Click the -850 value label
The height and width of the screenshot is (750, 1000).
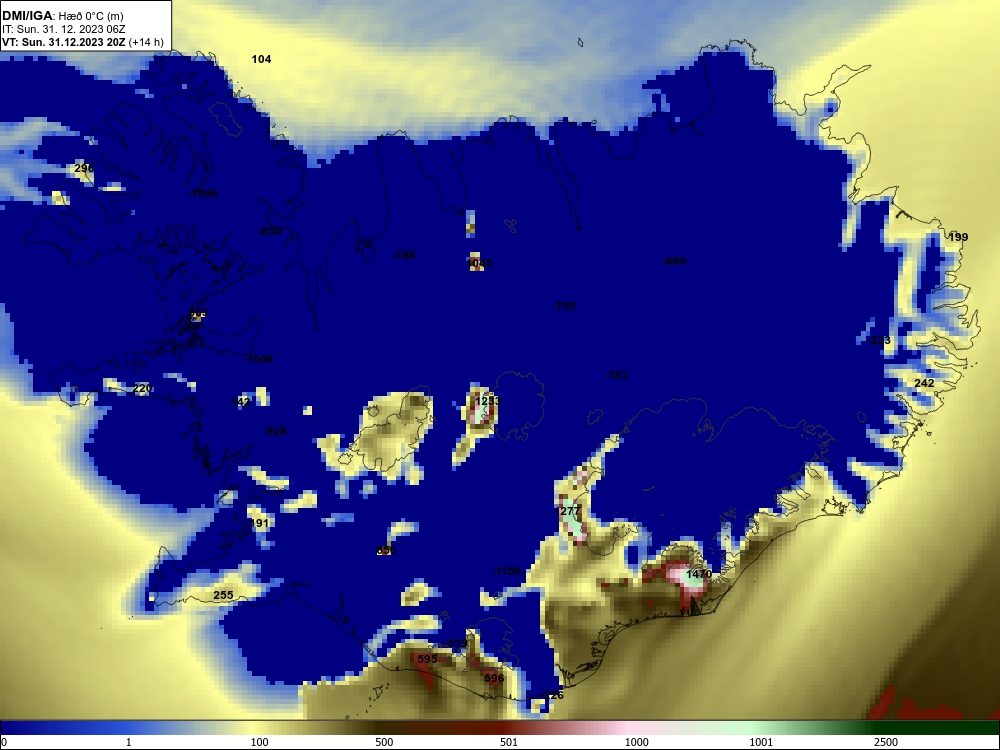click(x=270, y=231)
